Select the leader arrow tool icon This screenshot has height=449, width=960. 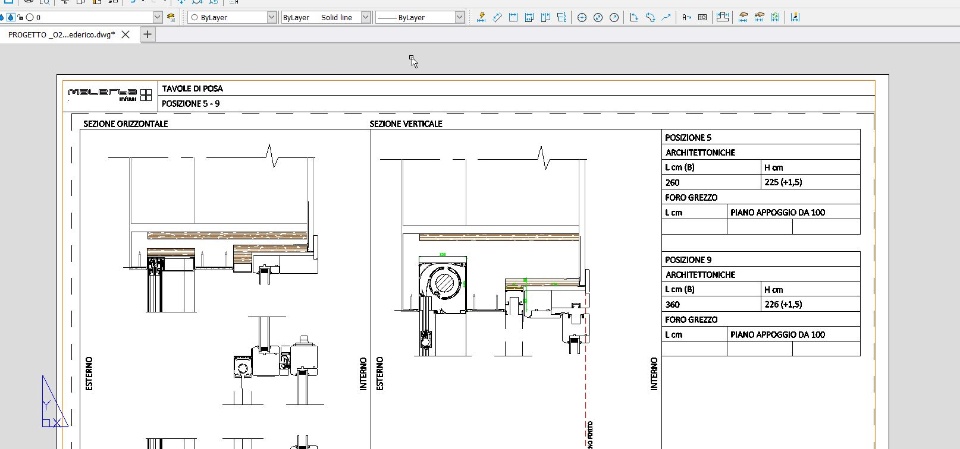[x=666, y=17]
